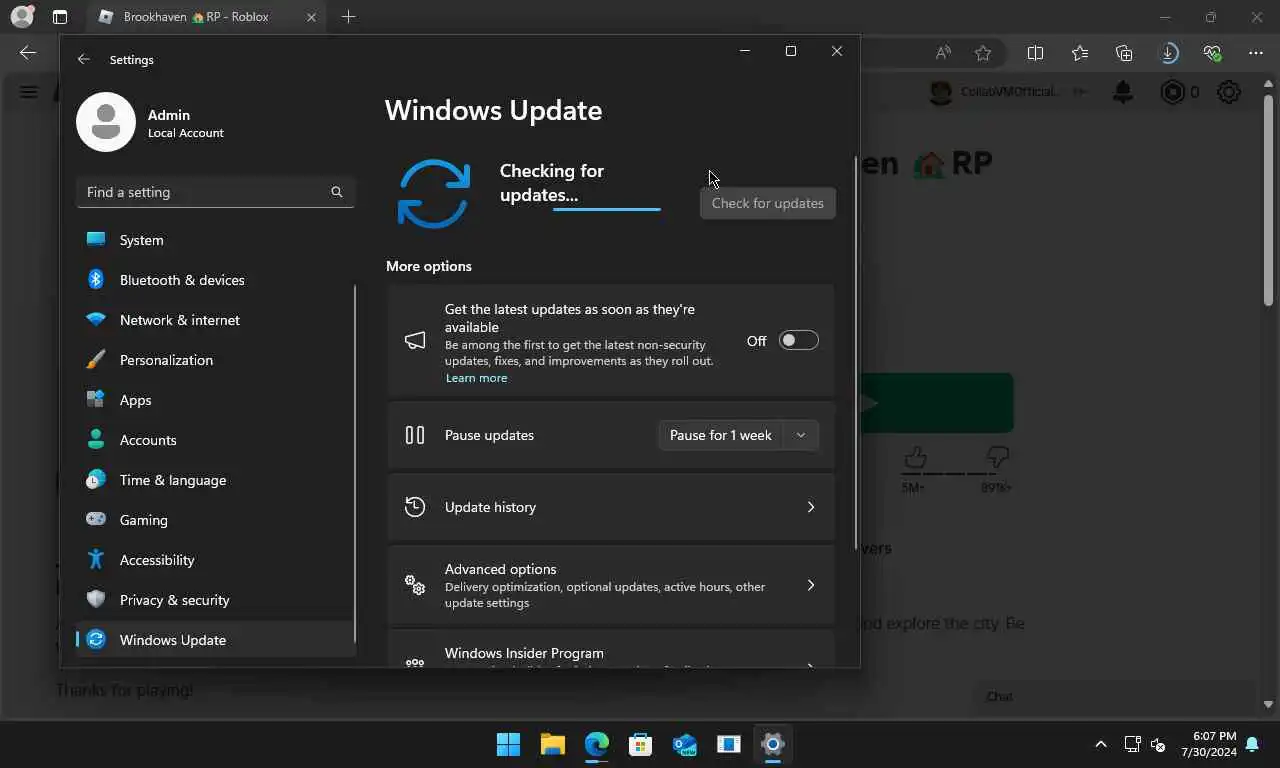The image size is (1280, 768).
Task: Close the Brookhaven RP browser tab
Action: 311,17
